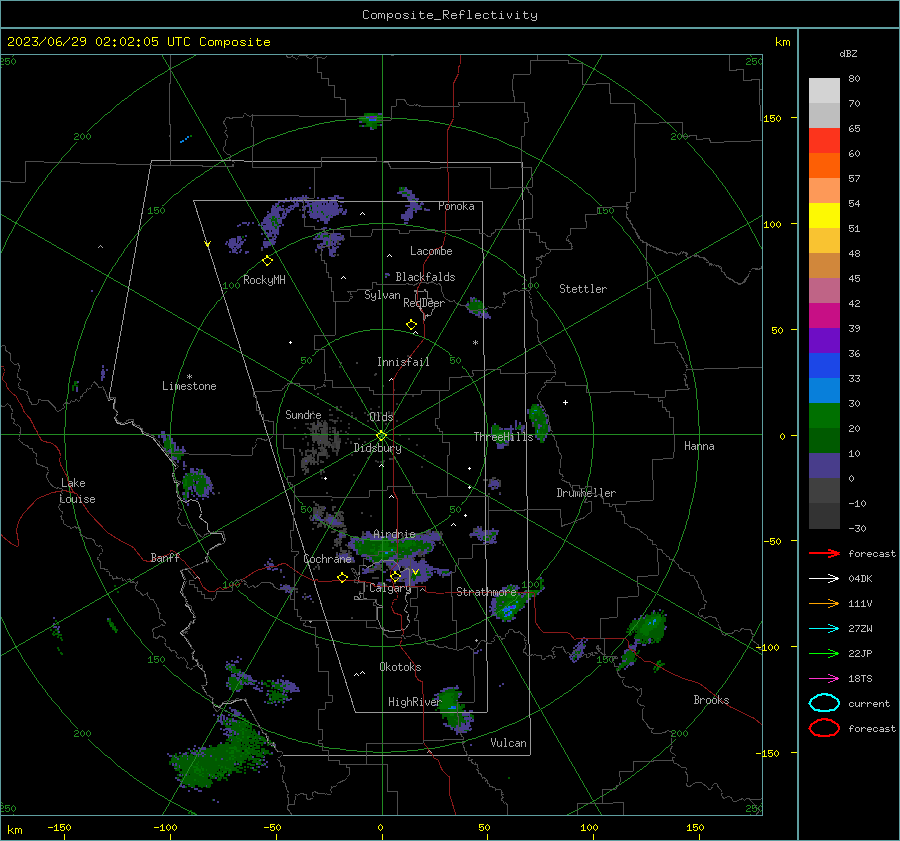Click the dBZ scale heading

point(848,53)
